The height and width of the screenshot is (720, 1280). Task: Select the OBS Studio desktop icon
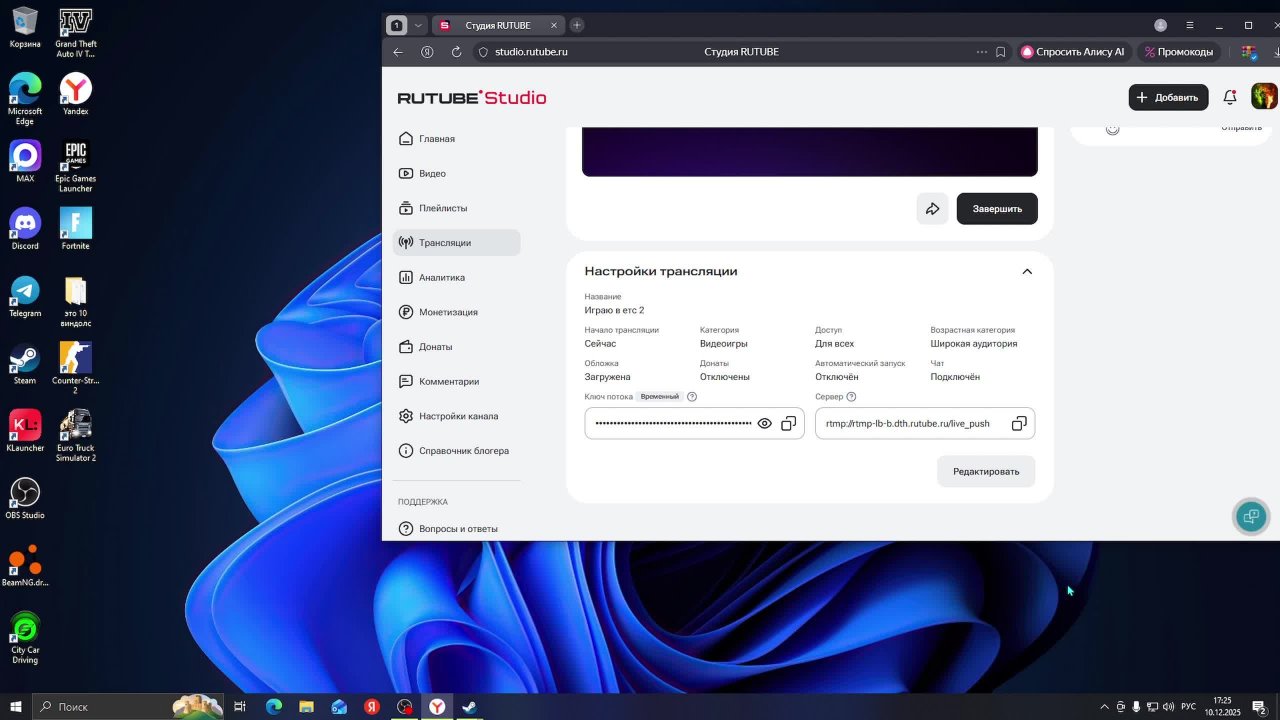pyautogui.click(x=25, y=498)
